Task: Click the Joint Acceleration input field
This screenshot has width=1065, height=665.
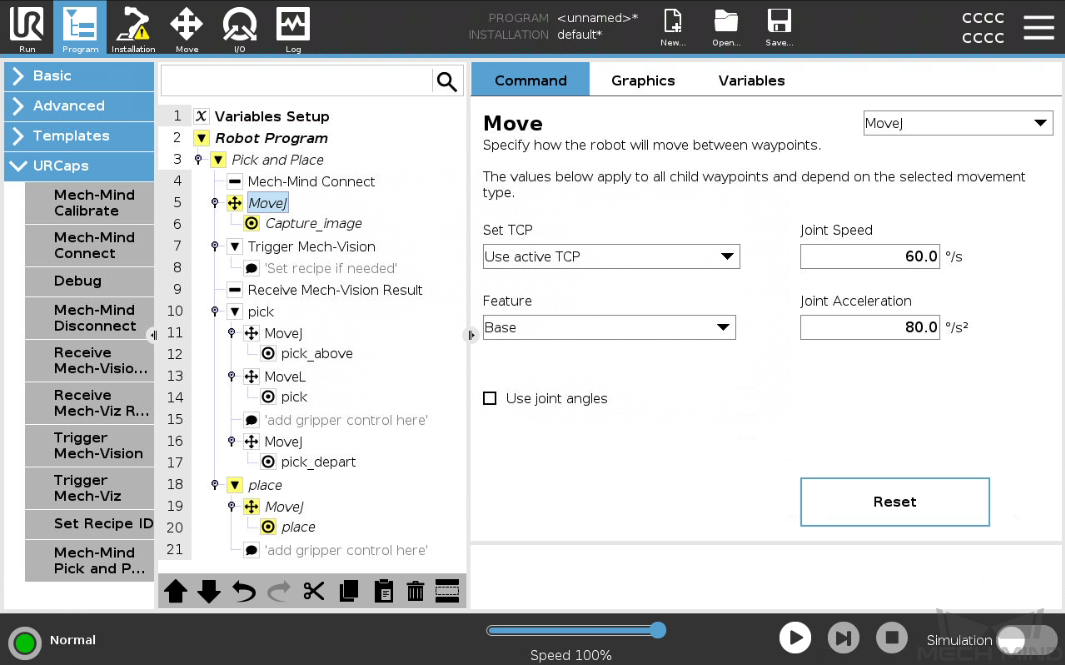Action: point(869,327)
